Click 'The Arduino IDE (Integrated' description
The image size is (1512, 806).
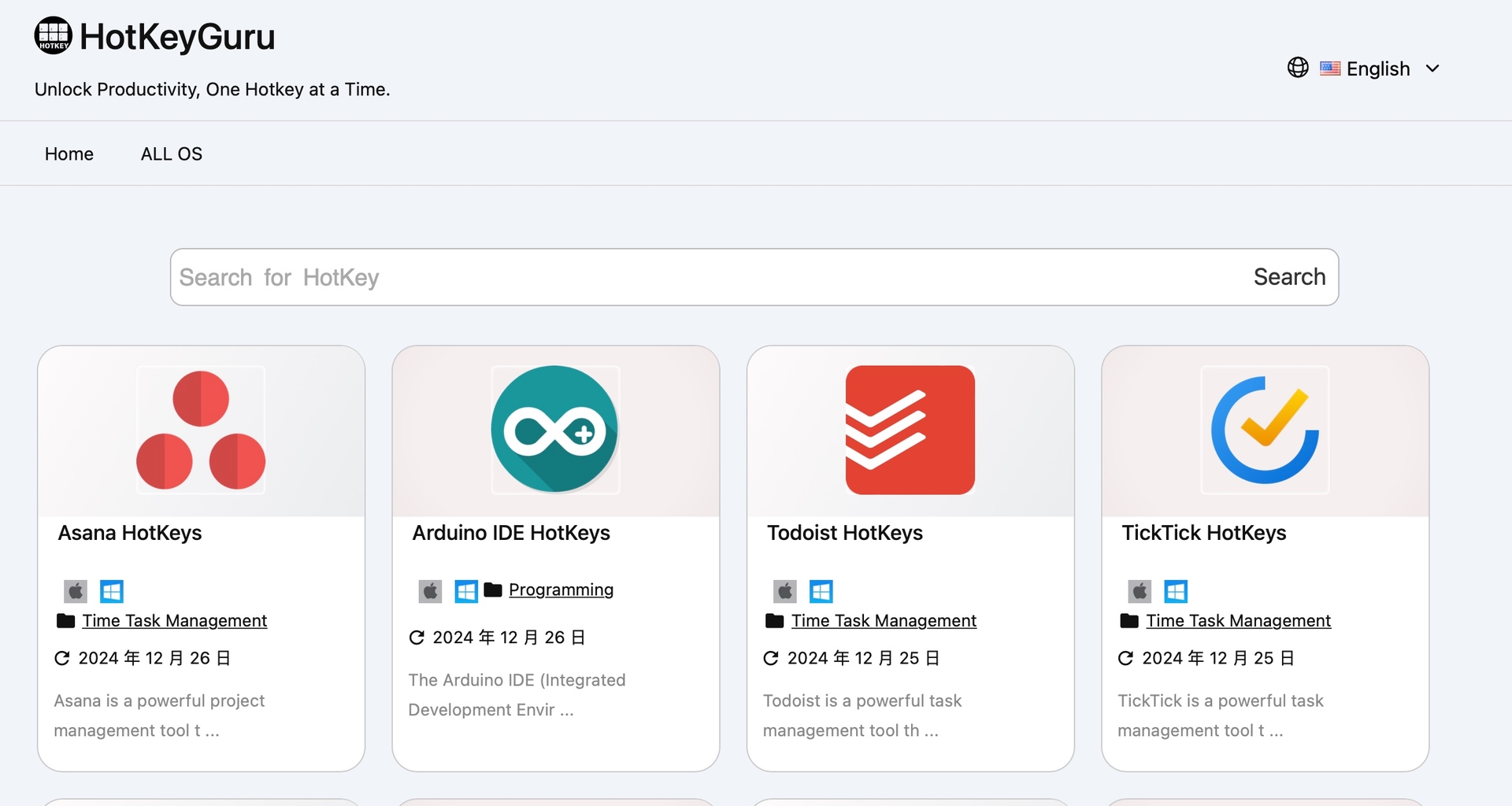(x=517, y=680)
